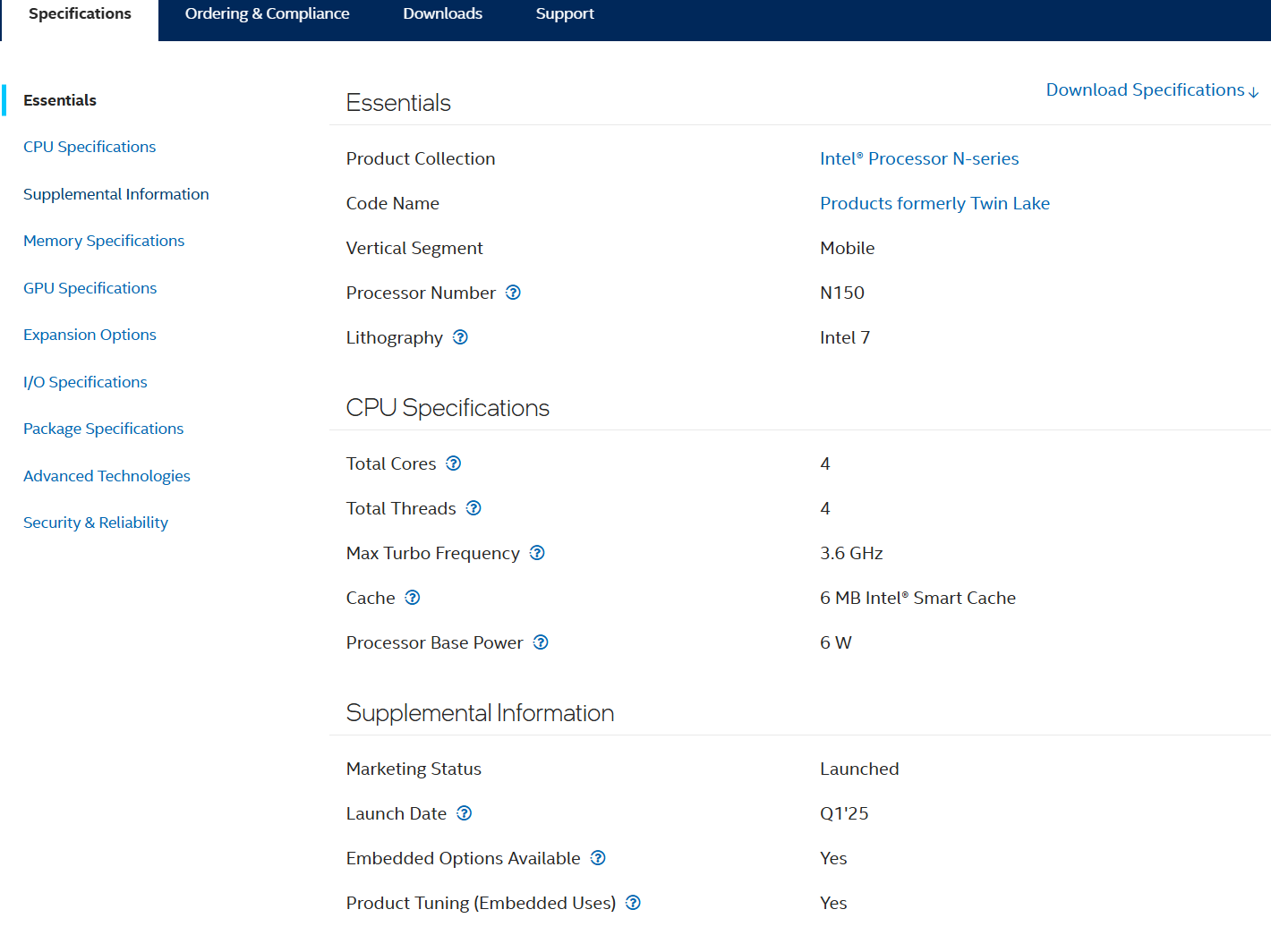Open Launch Date info icon
Image resolution: width=1271 pixels, height=952 pixels.
tap(464, 813)
